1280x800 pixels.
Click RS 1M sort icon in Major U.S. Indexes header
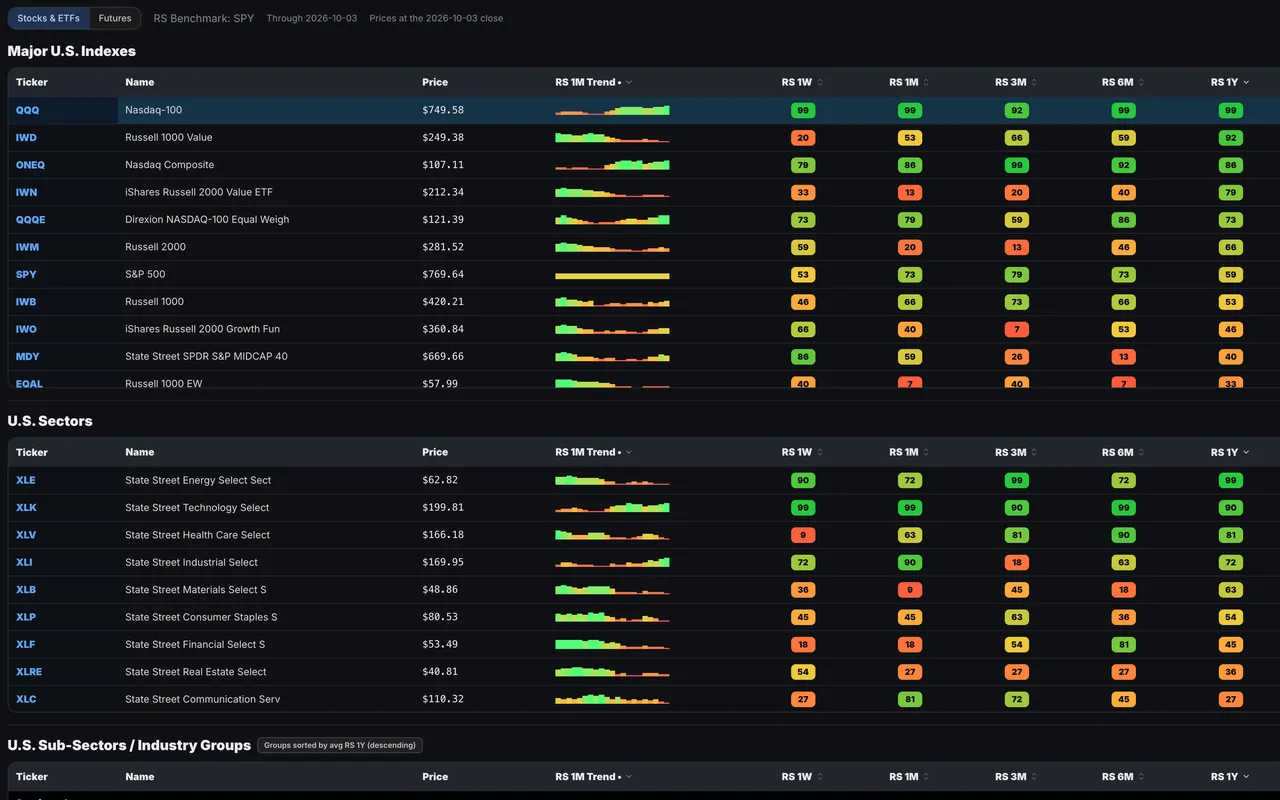coord(925,82)
